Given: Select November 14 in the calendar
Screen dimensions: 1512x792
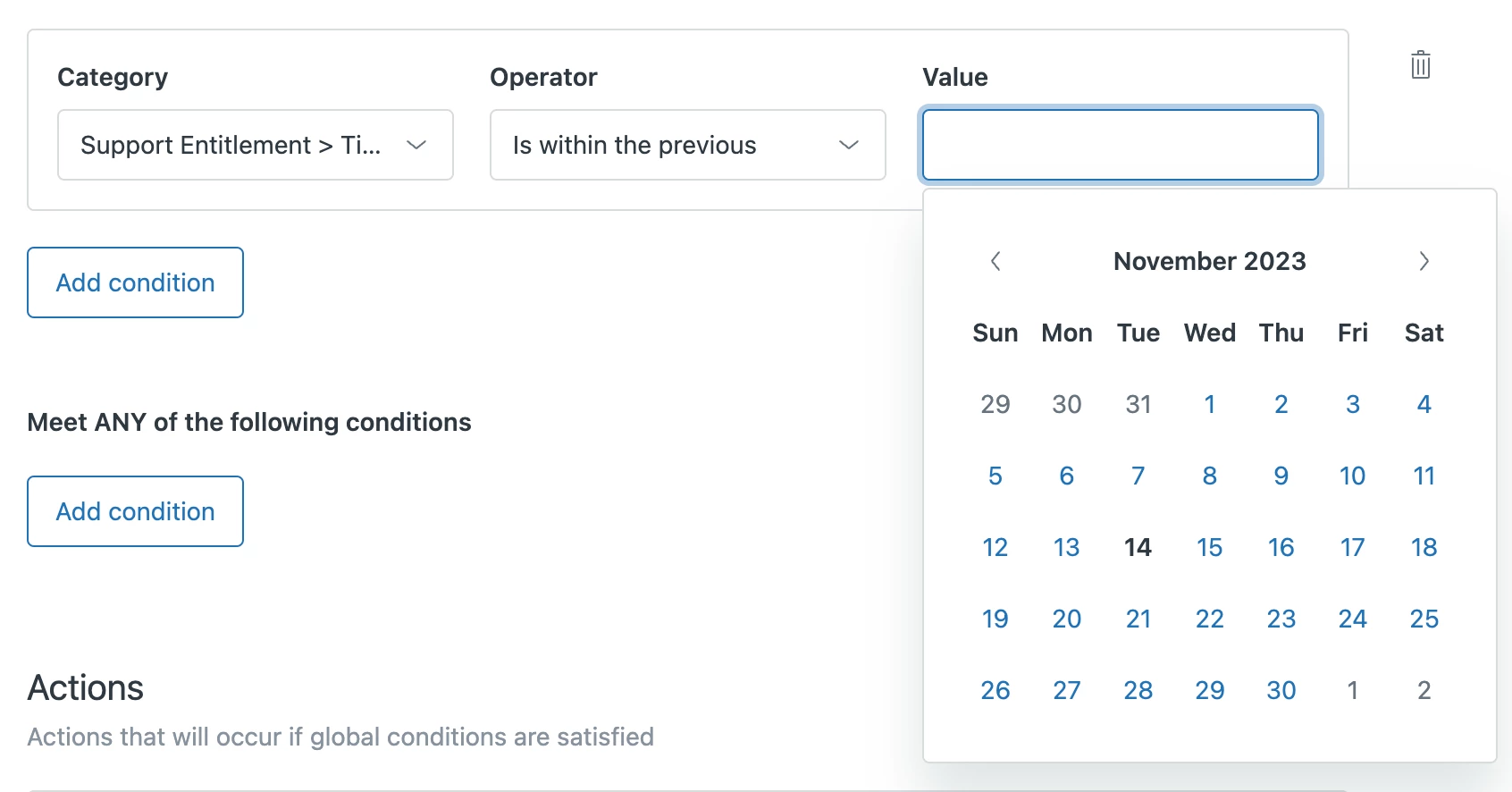Looking at the screenshot, I should [x=1138, y=547].
